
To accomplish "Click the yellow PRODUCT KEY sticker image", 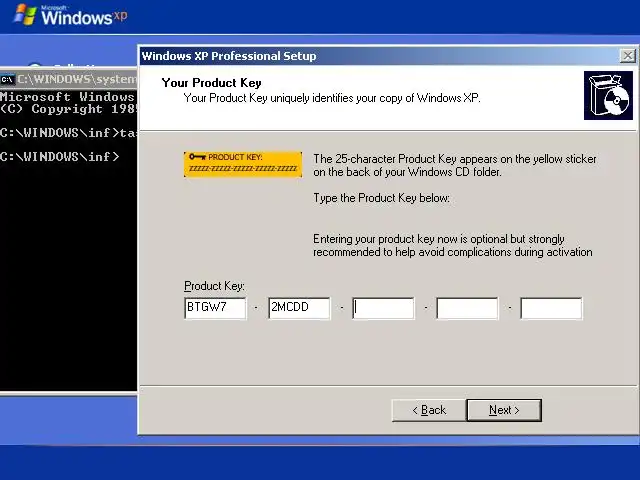I will [x=243, y=164].
